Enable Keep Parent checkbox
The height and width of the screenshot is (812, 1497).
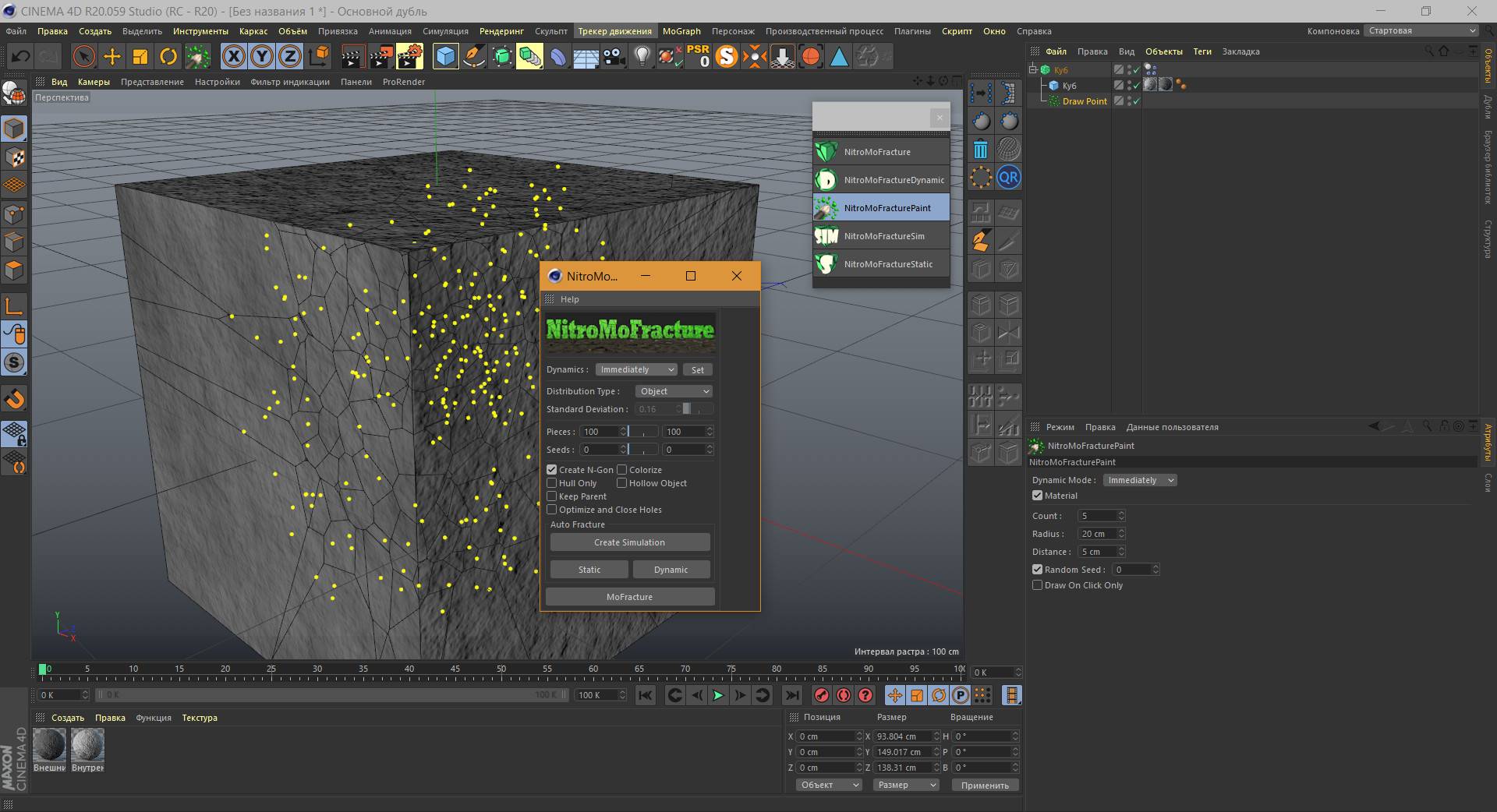click(x=552, y=496)
